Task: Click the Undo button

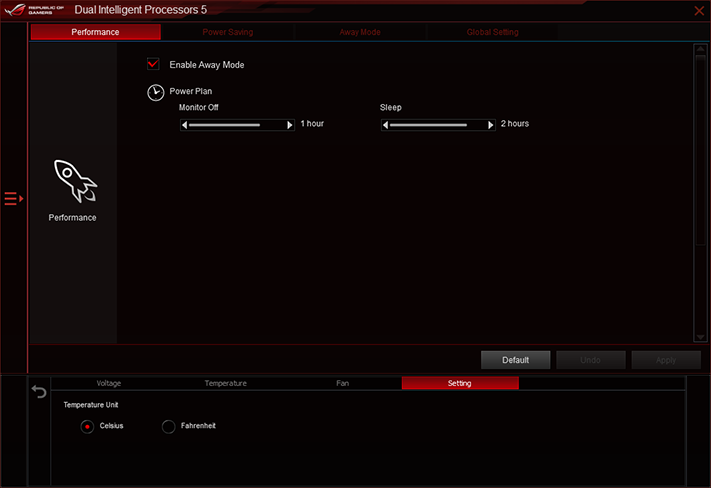Action: click(590, 360)
